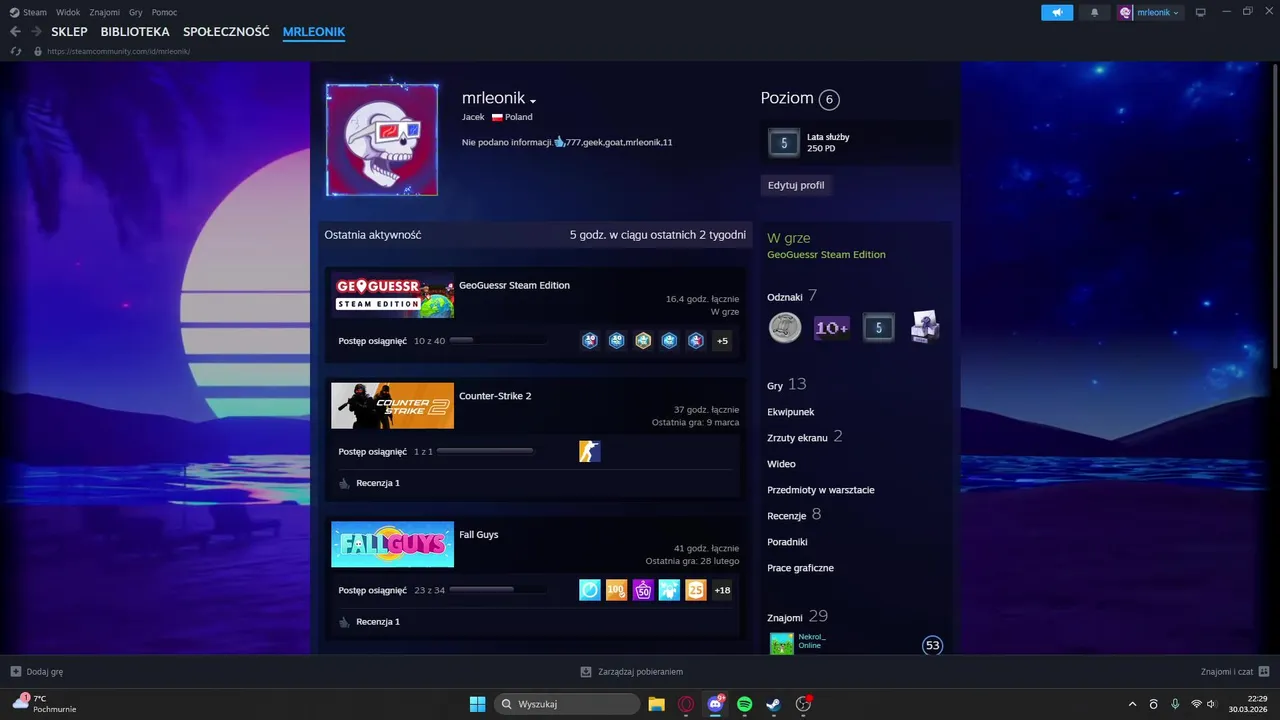The width and height of the screenshot is (1280, 720).
Task: Go to the BIBLIOTEKA tab
Action: pos(135,32)
